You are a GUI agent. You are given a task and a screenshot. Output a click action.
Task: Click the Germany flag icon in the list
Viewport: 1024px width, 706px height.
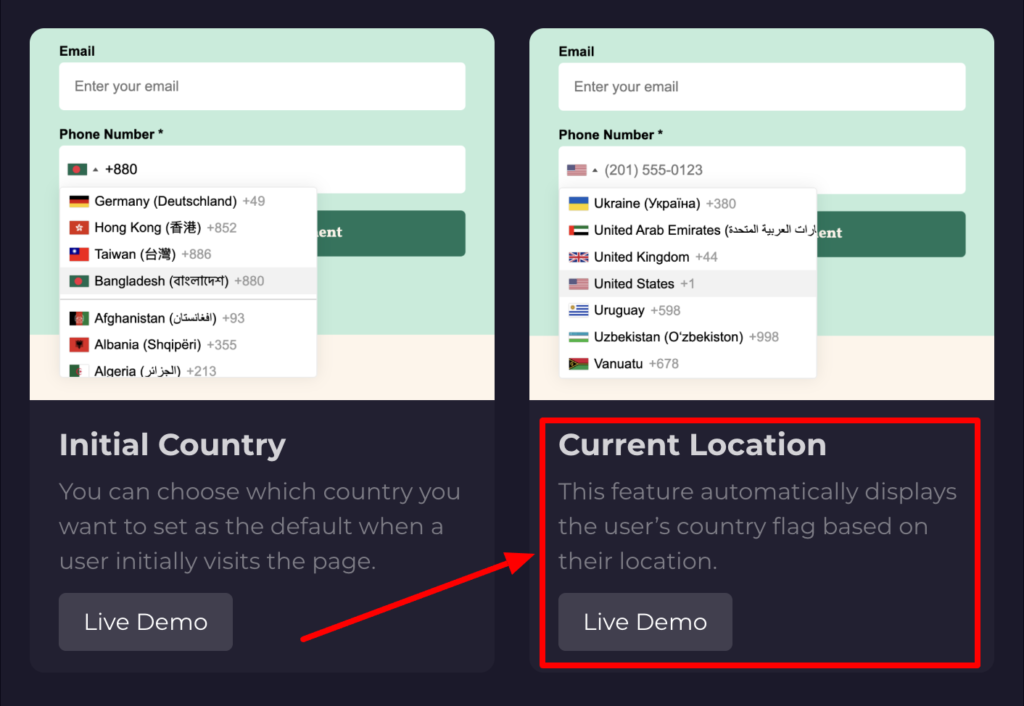(79, 201)
